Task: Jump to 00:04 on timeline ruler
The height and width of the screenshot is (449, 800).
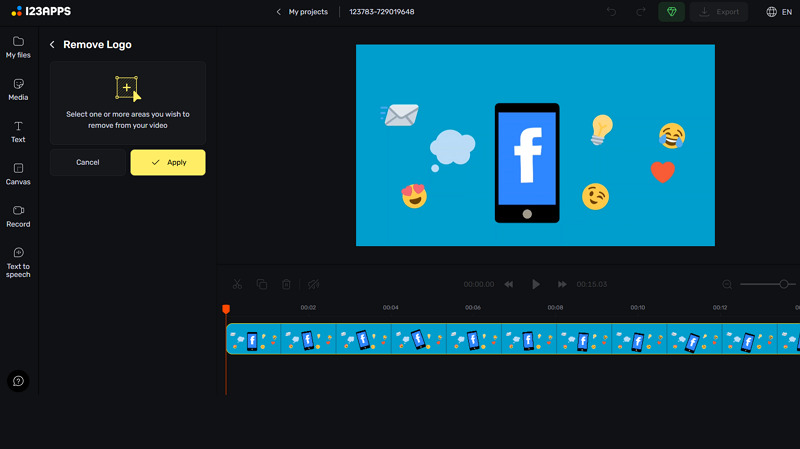Action: click(390, 308)
